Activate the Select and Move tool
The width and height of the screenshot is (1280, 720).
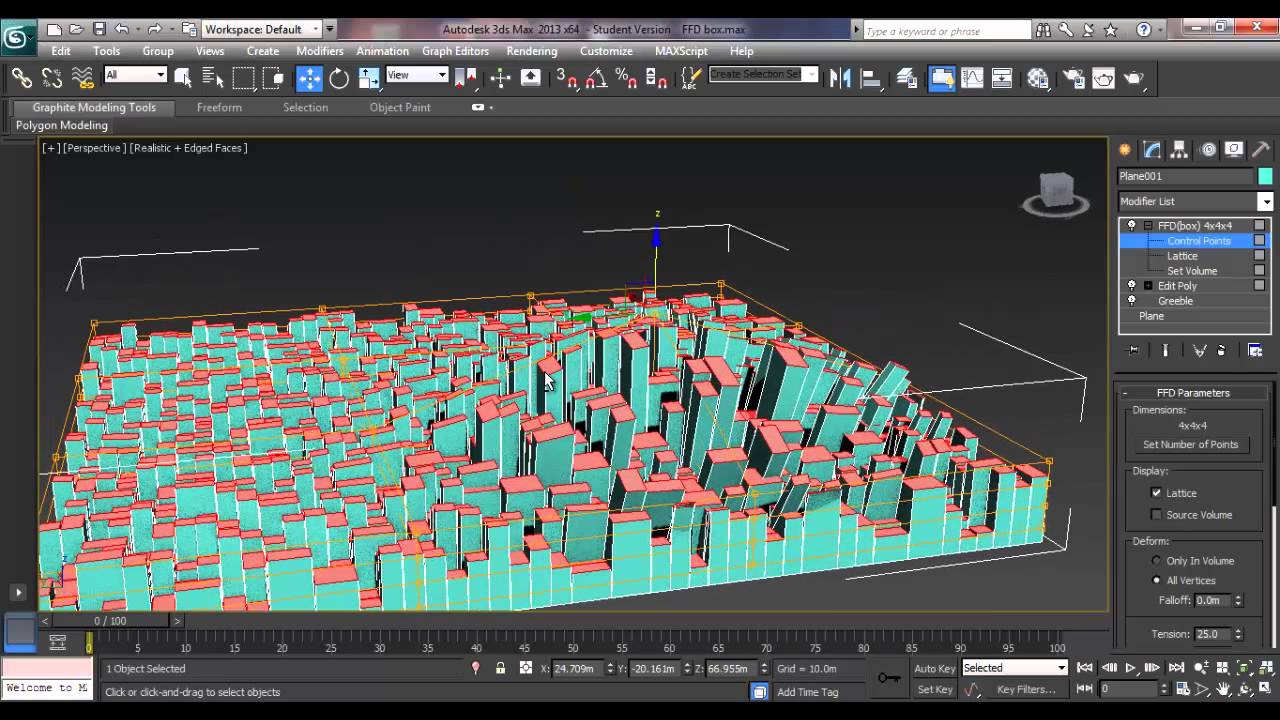[x=309, y=78]
